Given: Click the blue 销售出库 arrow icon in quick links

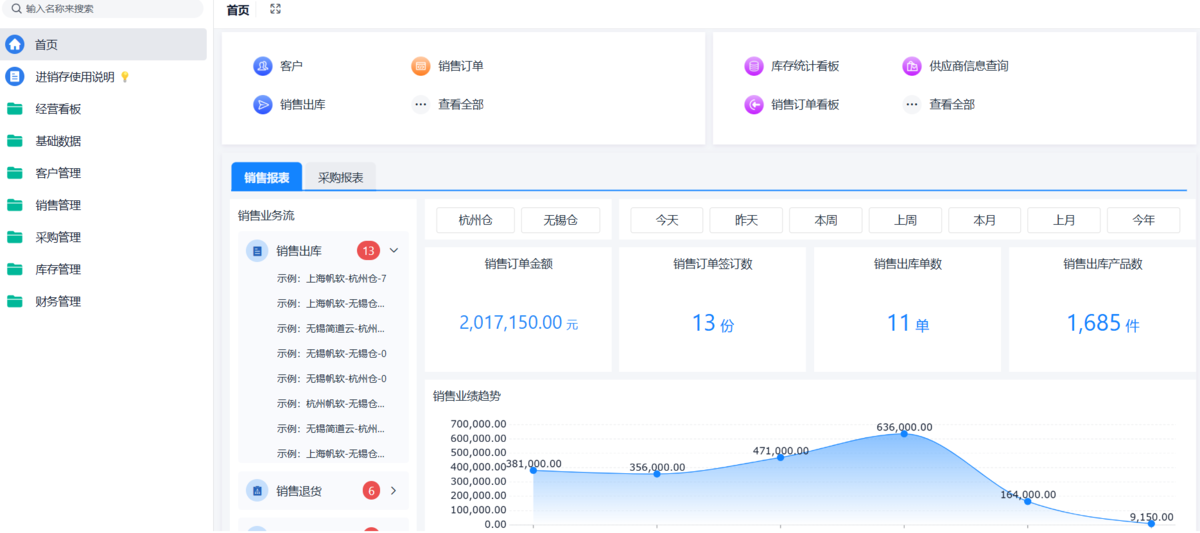Looking at the screenshot, I should click(x=263, y=104).
